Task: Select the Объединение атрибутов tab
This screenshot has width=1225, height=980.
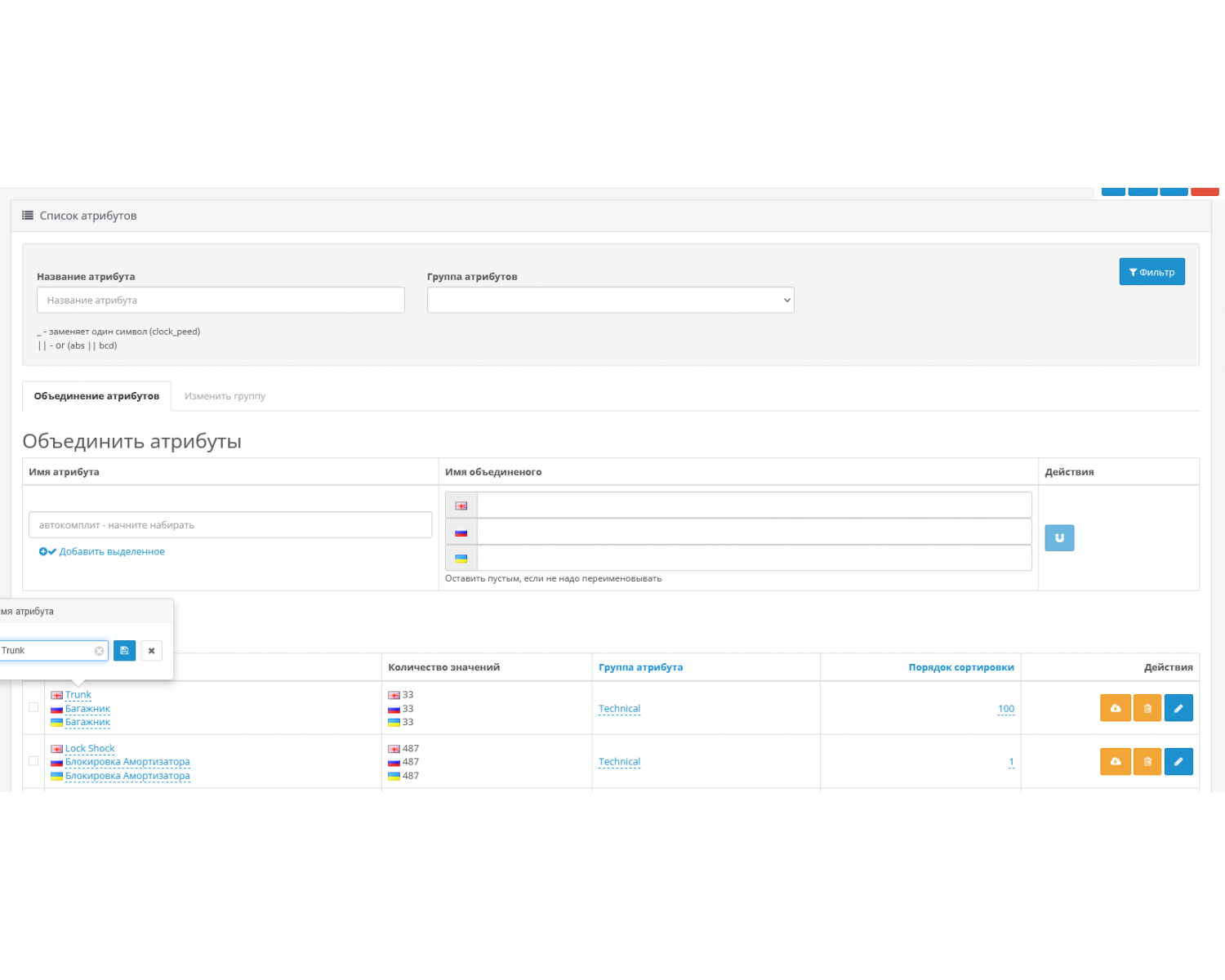Action: [x=96, y=396]
